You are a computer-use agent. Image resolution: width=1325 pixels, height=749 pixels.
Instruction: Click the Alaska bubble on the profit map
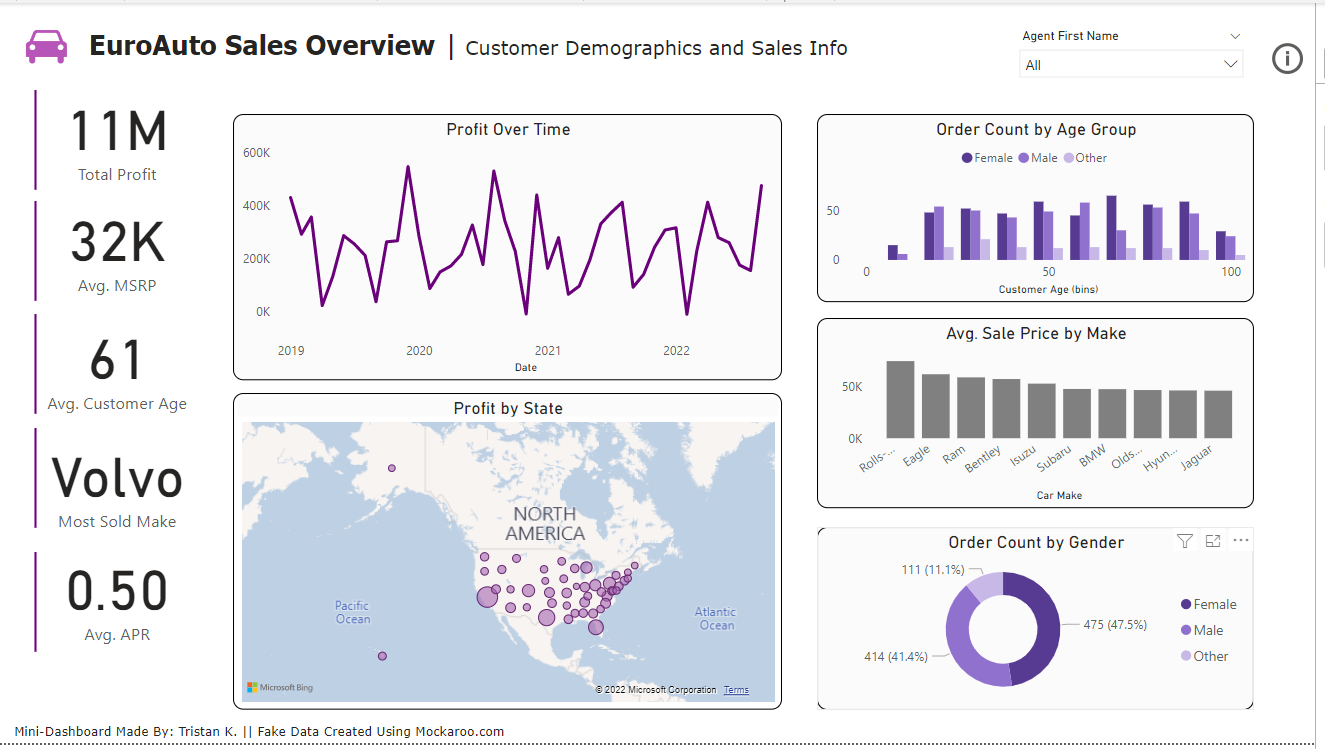(392, 468)
